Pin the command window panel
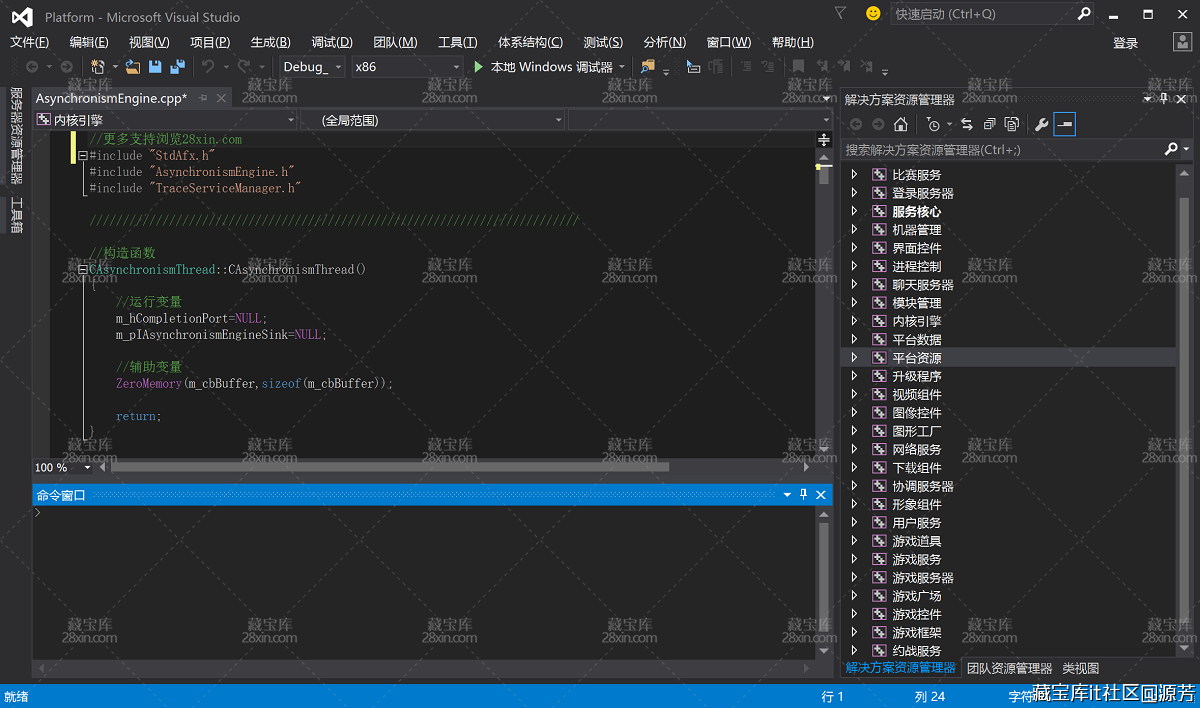Screen dimensions: 1200x708 coord(804,495)
